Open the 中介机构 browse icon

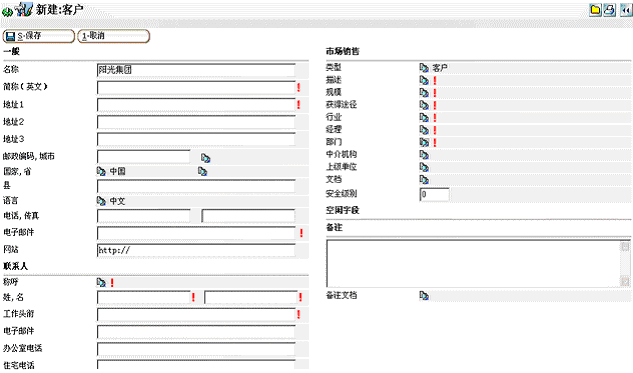click(x=424, y=155)
